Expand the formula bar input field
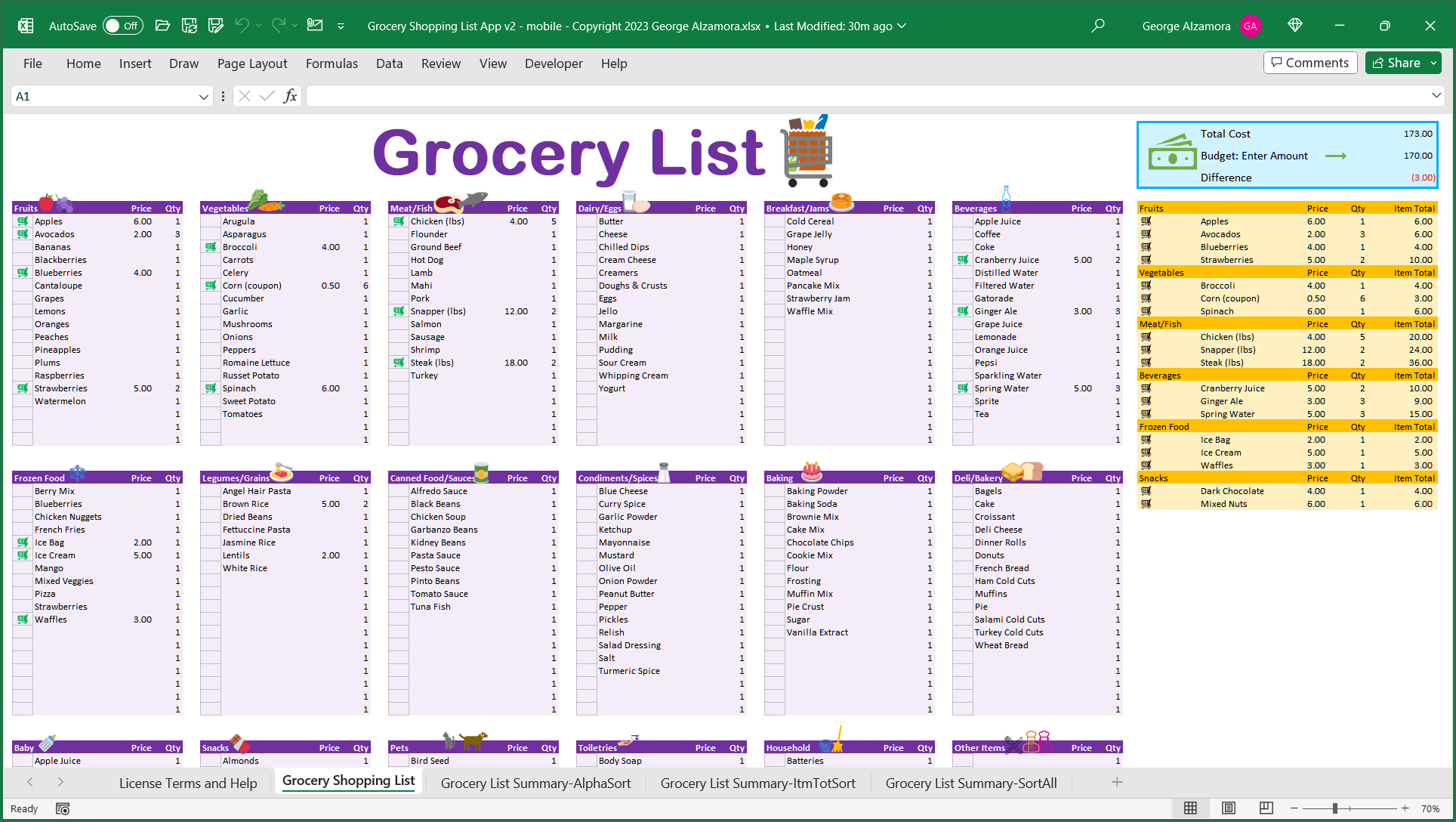Image resolution: width=1456 pixels, height=822 pixels. (1437, 95)
